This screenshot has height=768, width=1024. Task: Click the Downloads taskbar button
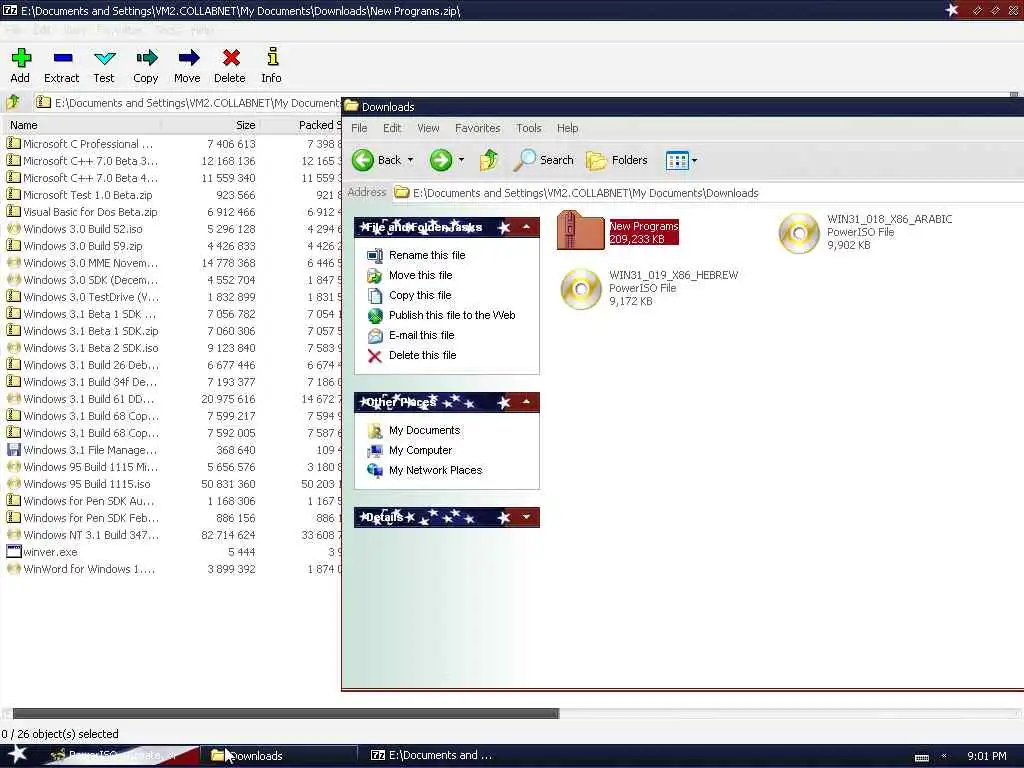coord(281,756)
